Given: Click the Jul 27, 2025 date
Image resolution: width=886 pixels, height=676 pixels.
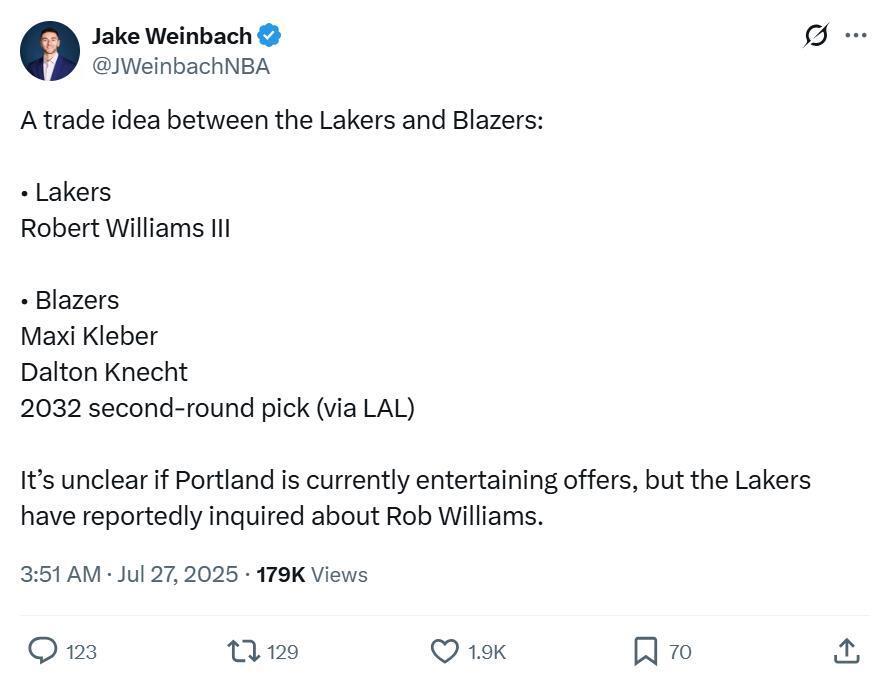Looking at the screenshot, I should (177, 574).
